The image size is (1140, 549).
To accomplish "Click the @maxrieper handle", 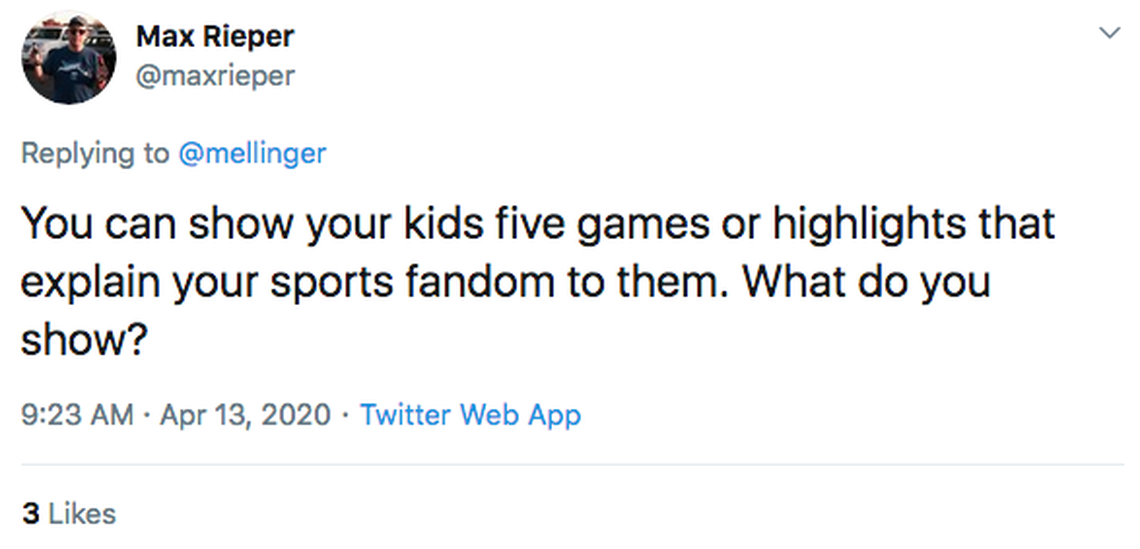I will coord(215,75).
